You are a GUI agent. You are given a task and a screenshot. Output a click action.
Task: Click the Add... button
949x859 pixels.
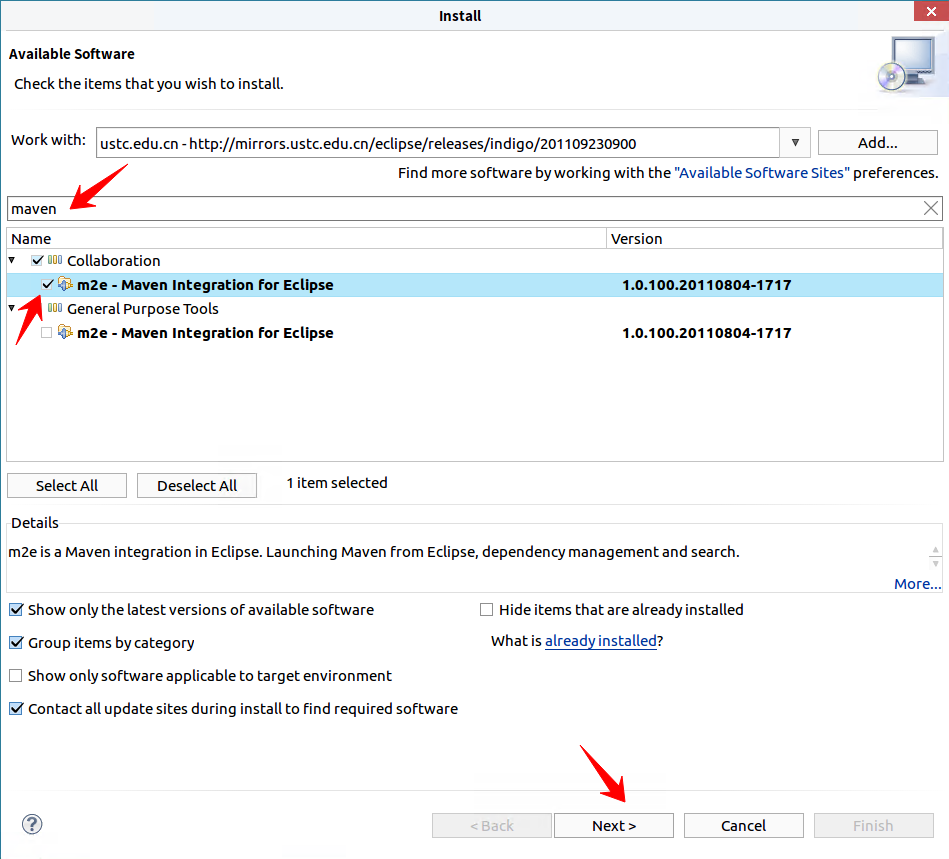(x=878, y=143)
